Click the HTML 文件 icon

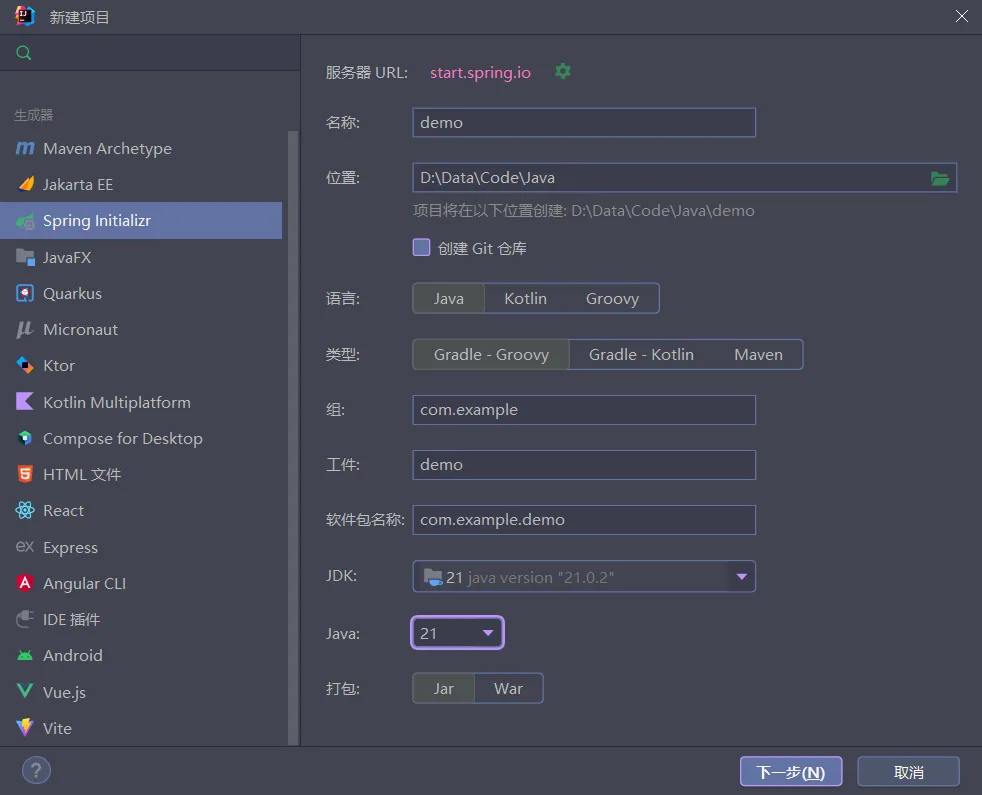click(25, 474)
